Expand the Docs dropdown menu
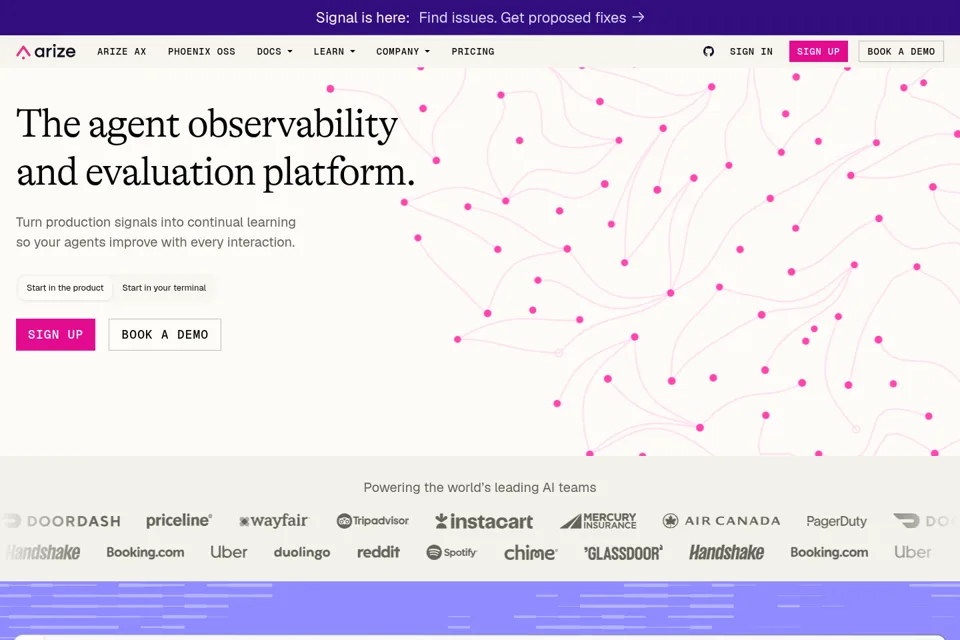960x640 pixels. coord(274,51)
